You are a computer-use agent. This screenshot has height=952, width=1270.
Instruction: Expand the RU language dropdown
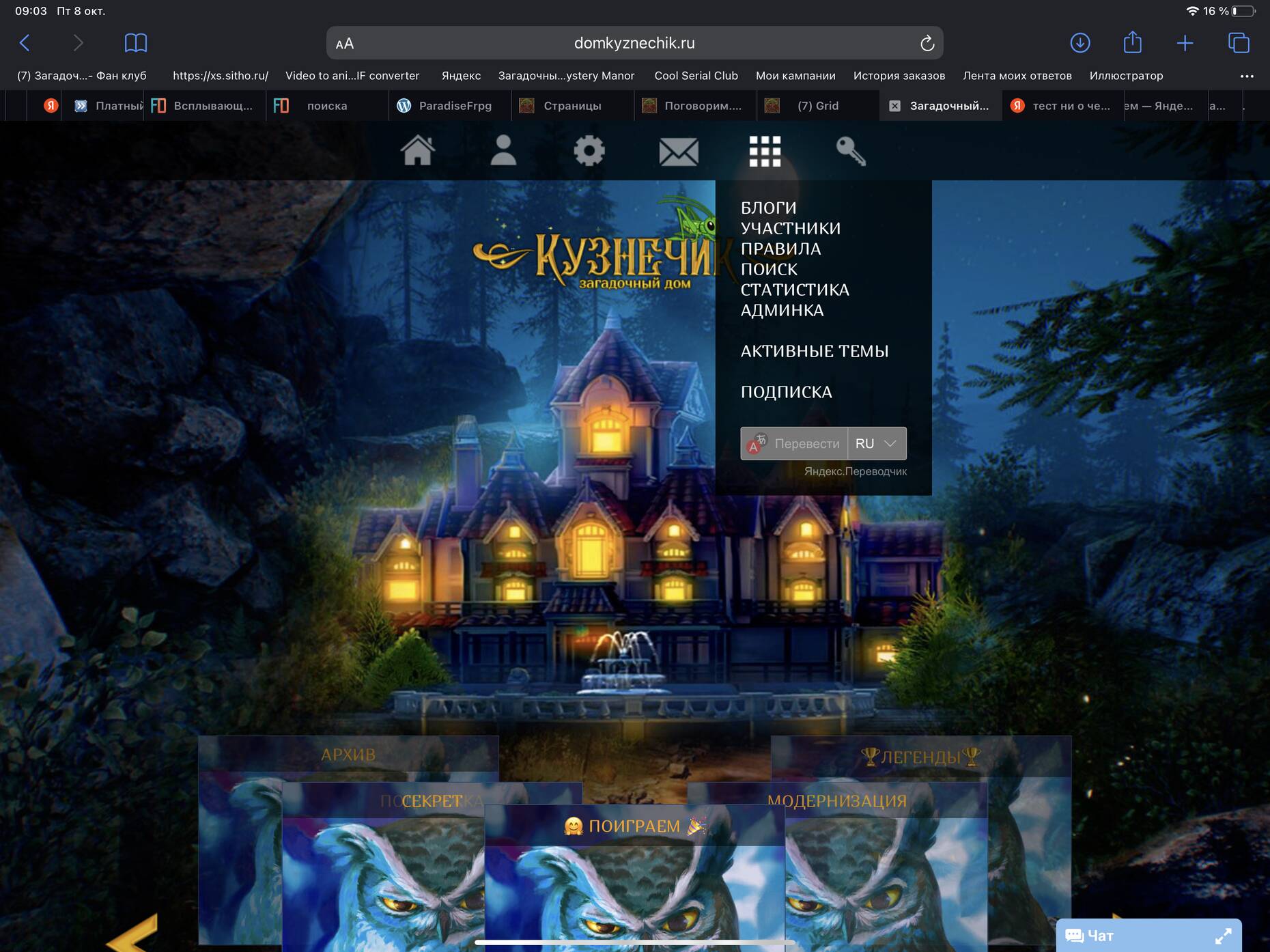pos(877,443)
